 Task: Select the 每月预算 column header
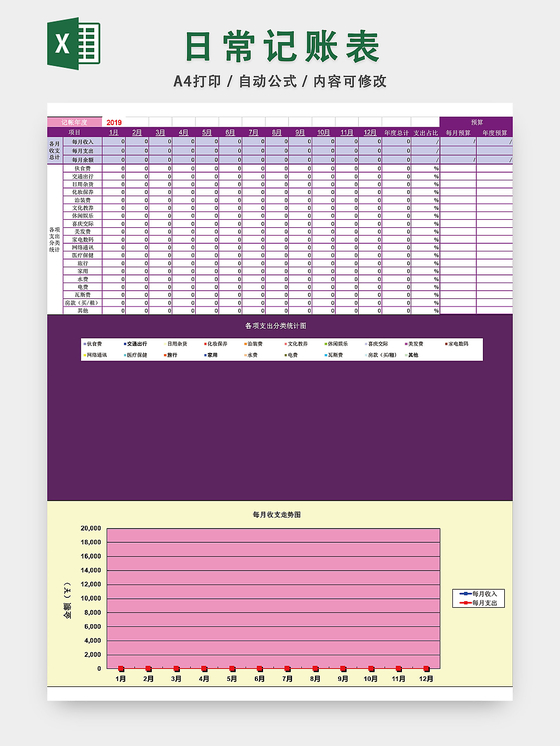click(x=458, y=132)
